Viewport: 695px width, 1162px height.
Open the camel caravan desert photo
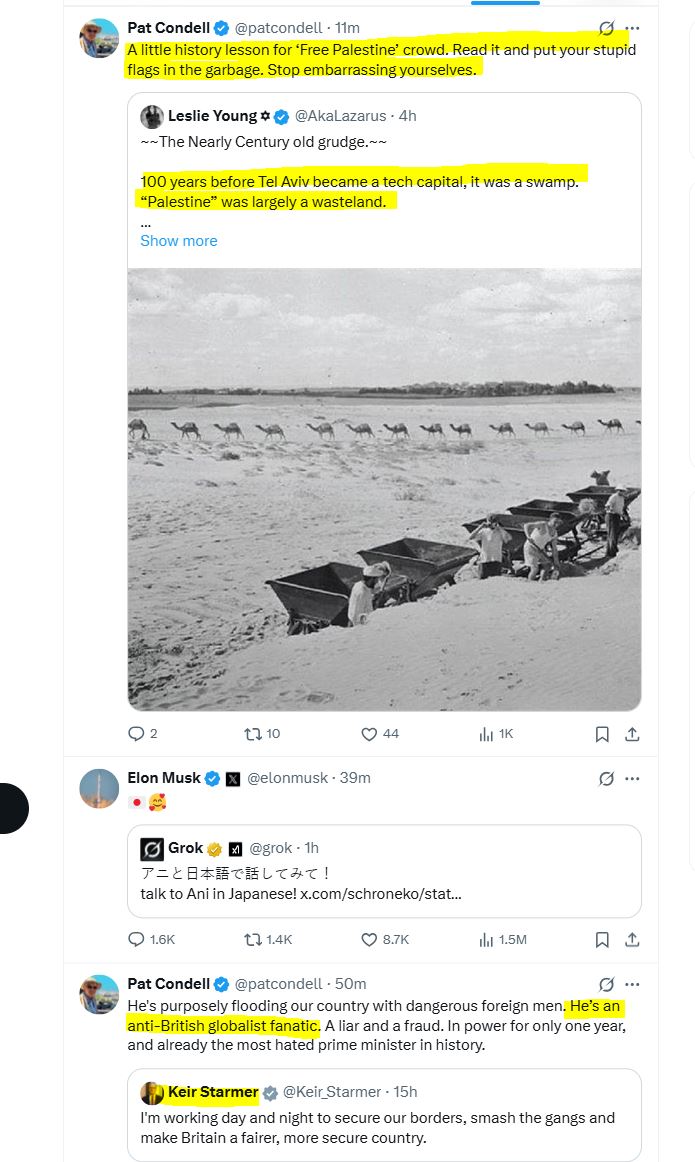point(384,489)
